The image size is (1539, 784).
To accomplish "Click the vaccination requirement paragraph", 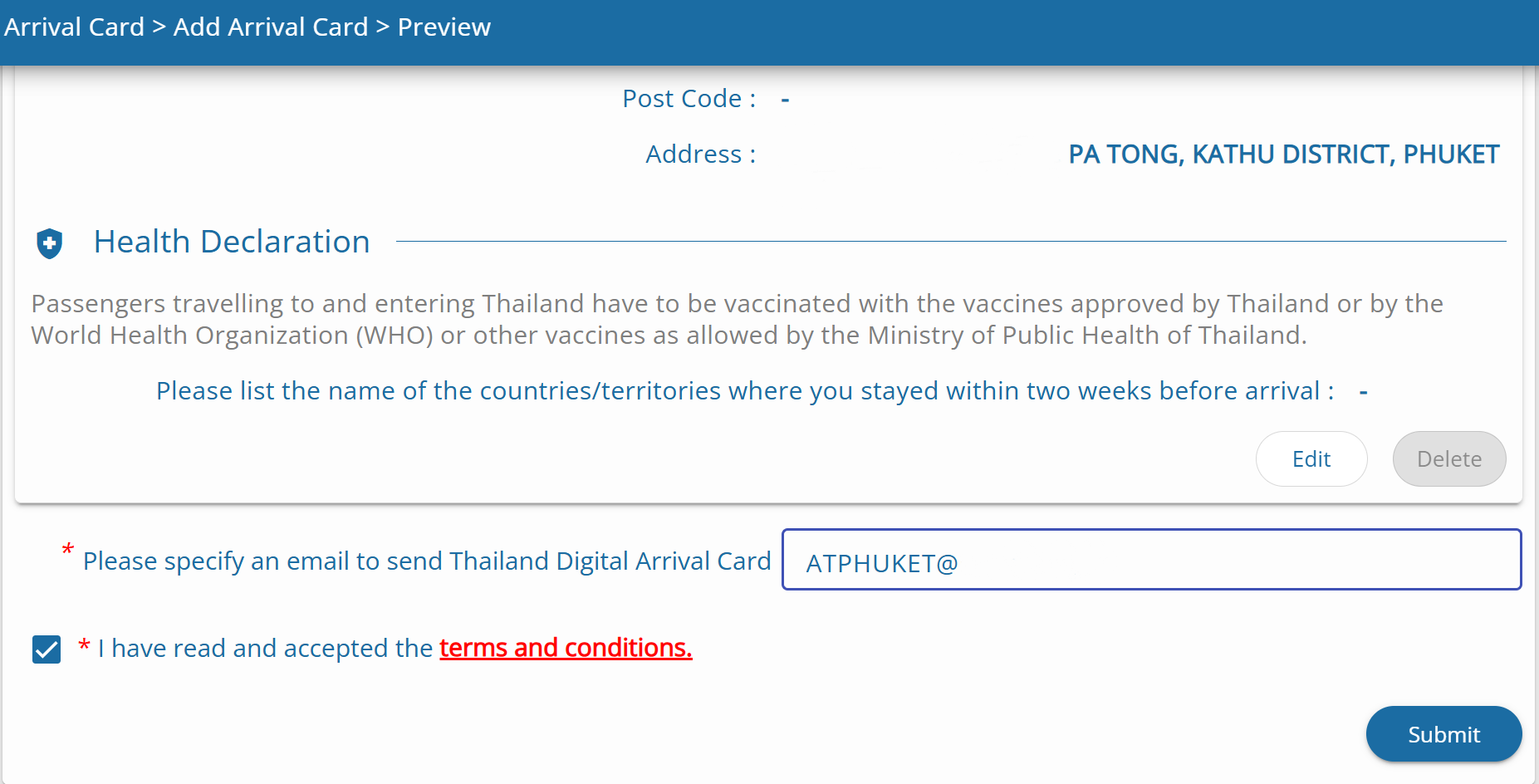I will point(737,319).
